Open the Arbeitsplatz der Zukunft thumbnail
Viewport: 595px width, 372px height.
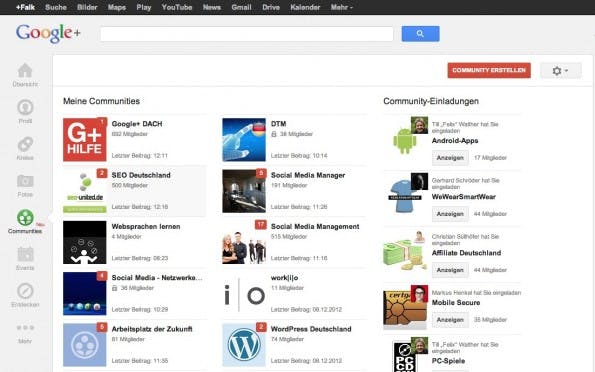tap(85, 345)
